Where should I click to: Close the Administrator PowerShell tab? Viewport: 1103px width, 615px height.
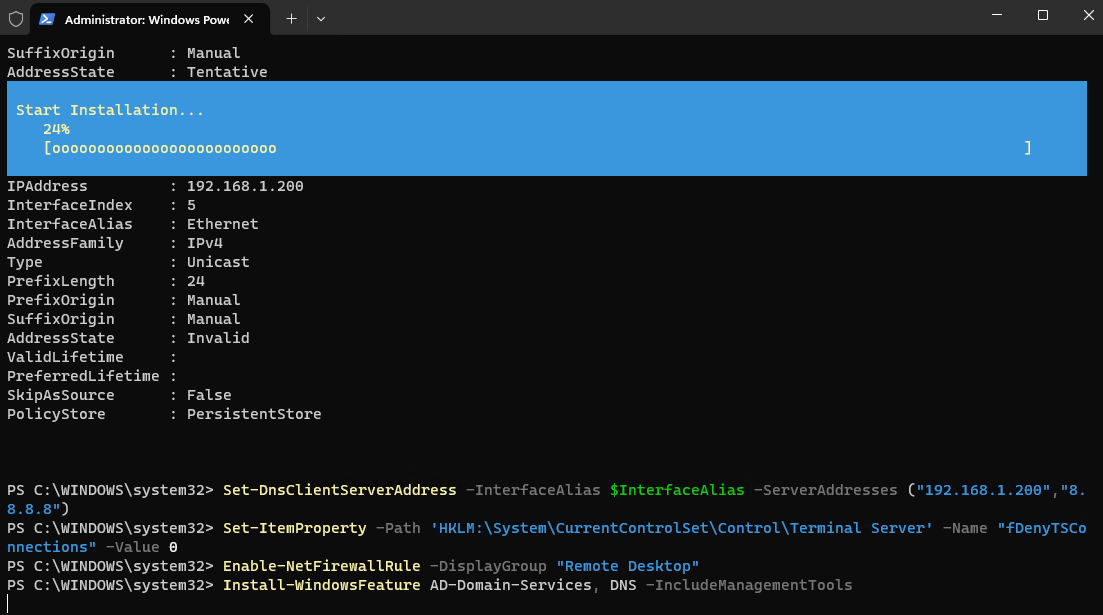(x=247, y=19)
